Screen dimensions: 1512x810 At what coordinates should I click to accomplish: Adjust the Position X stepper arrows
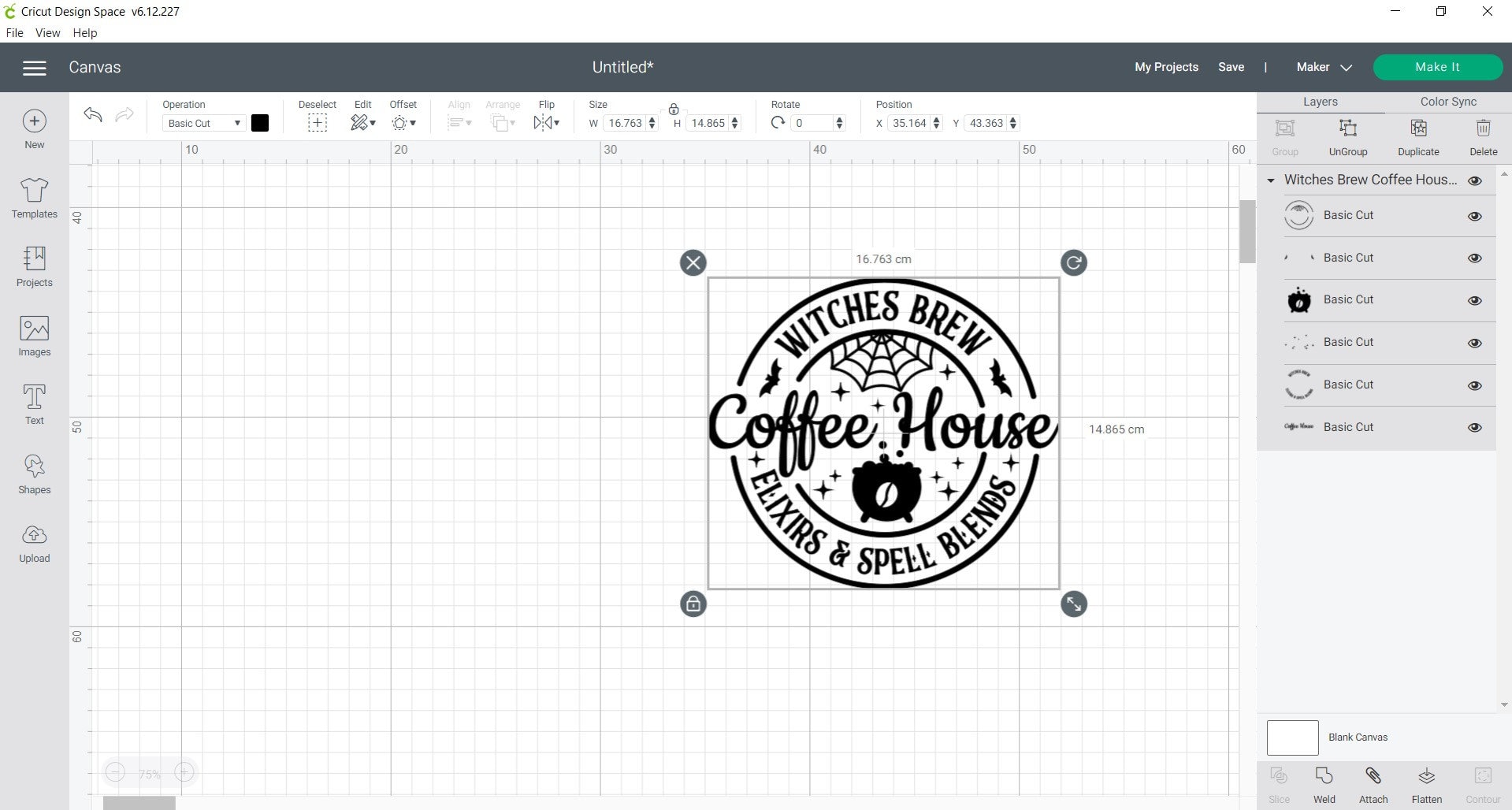(936, 123)
